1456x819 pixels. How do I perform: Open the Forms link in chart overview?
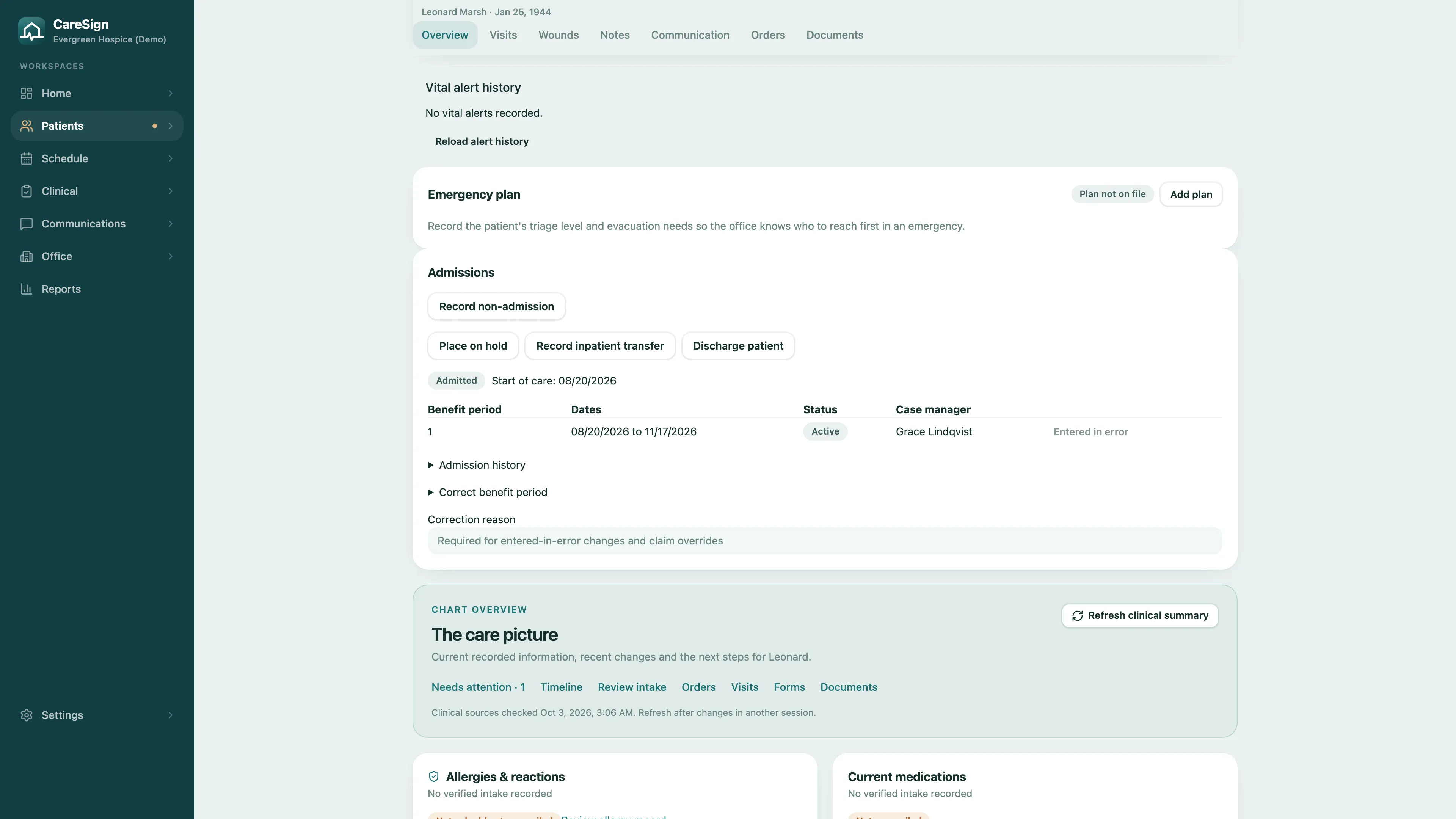click(x=789, y=687)
